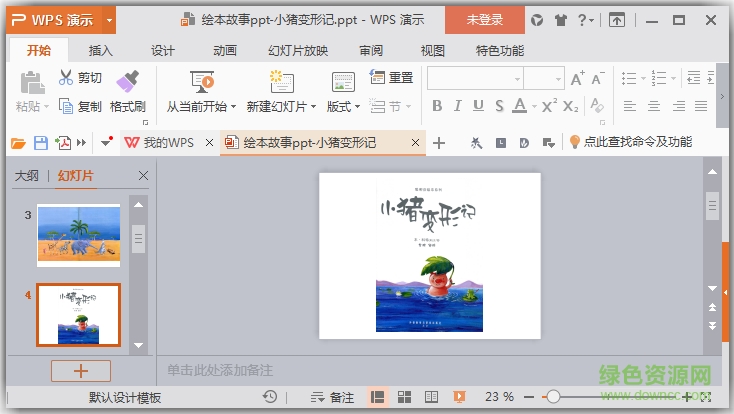Increase font size with A+ icon

[577, 78]
